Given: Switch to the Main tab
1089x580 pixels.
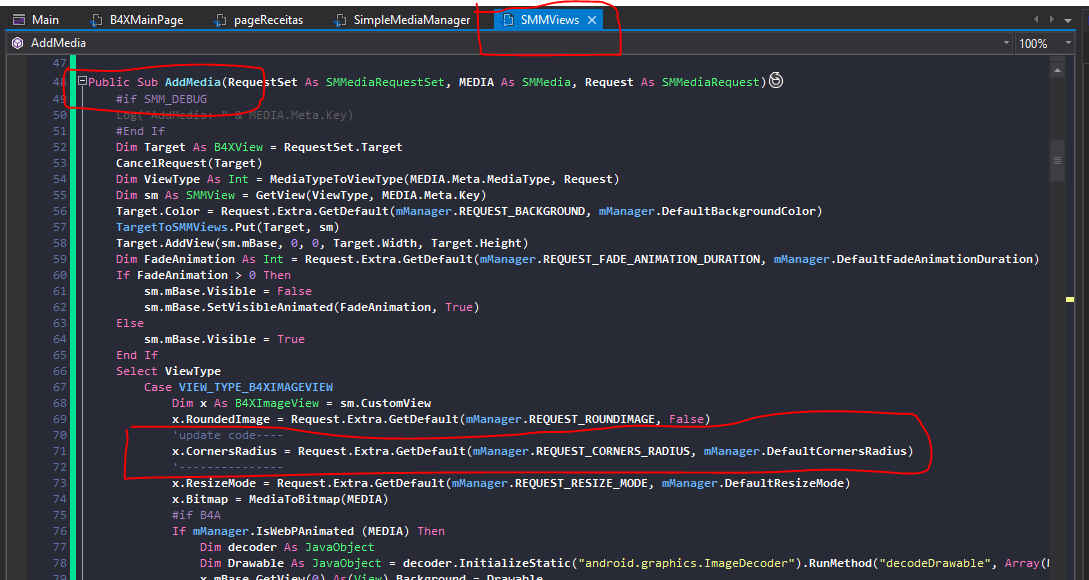Looking at the screenshot, I should tap(36, 20).
